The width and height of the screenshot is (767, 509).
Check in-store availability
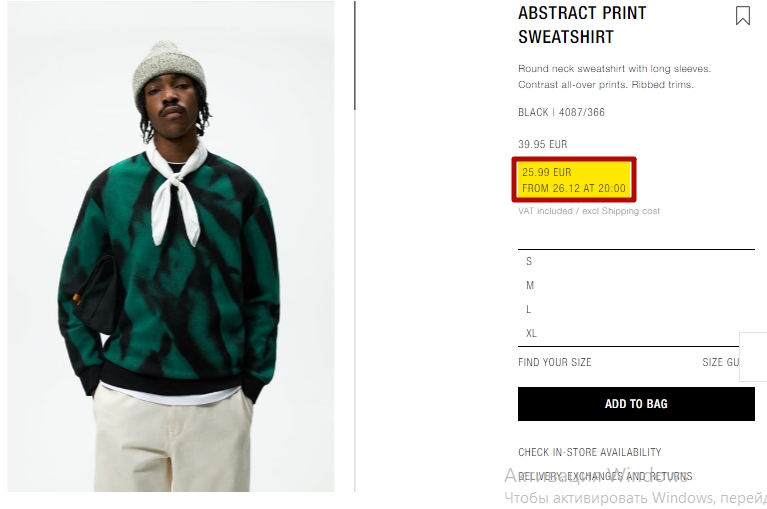pyautogui.click(x=589, y=452)
